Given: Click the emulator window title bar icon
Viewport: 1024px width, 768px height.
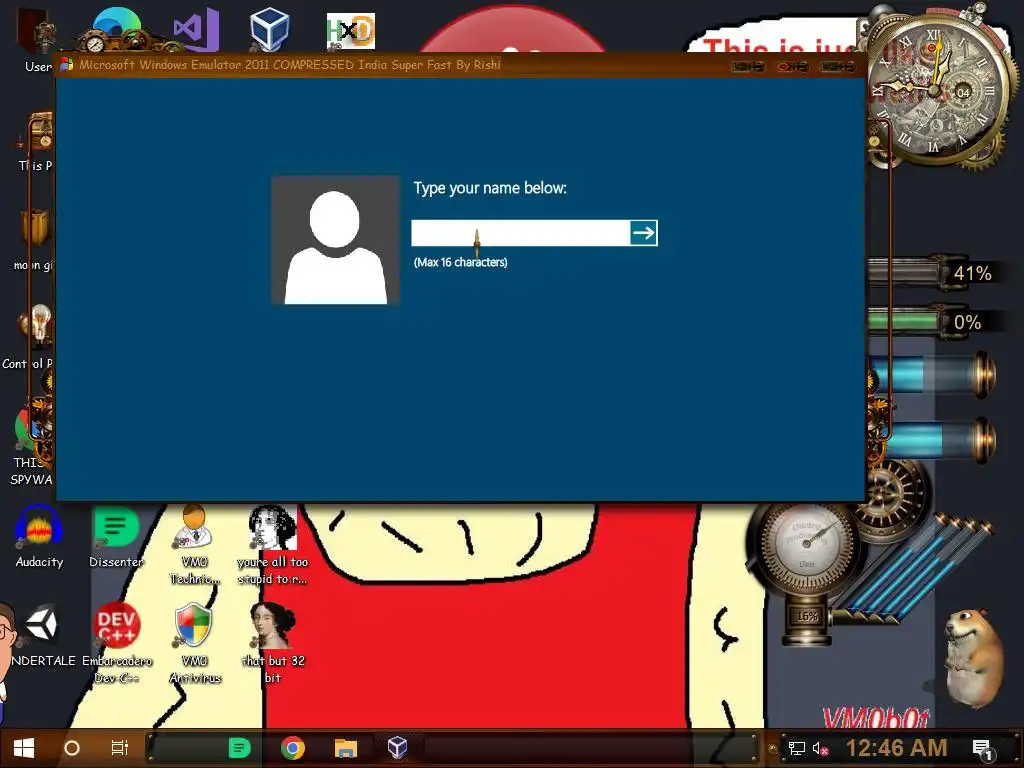Looking at the screenshot, I should 67,65.
